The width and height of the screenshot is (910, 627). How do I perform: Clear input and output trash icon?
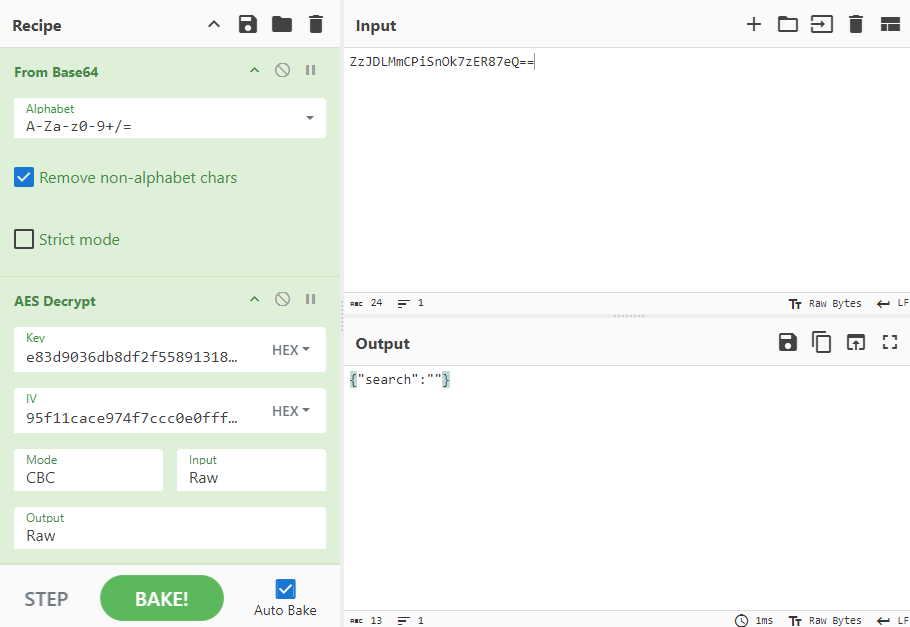[x=855, y=24]
